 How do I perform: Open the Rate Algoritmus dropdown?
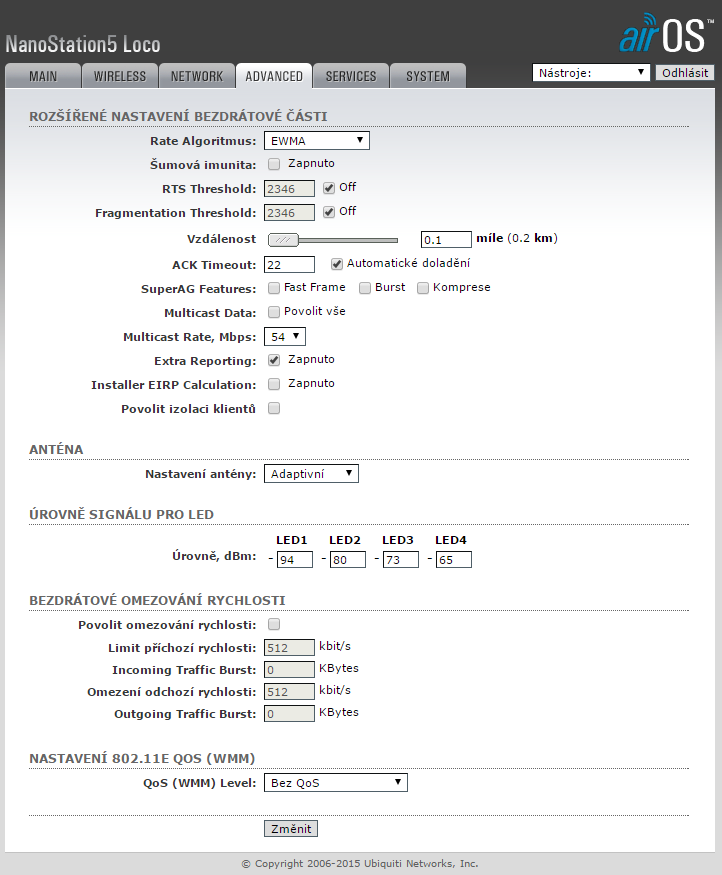(x=317, y=141)
